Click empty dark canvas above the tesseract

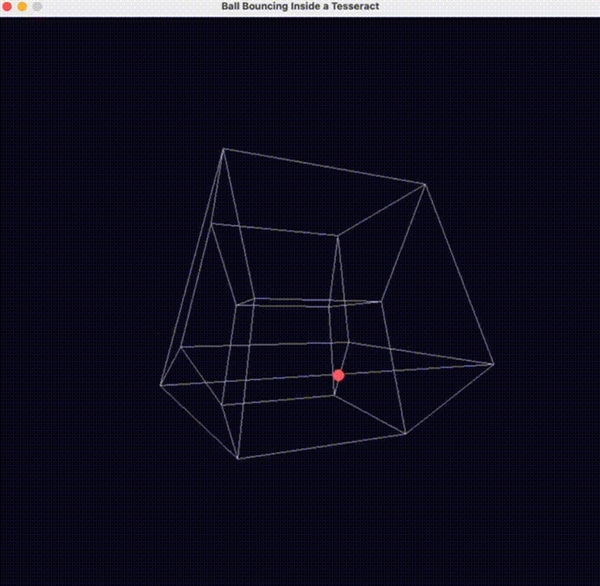point(300,80)
